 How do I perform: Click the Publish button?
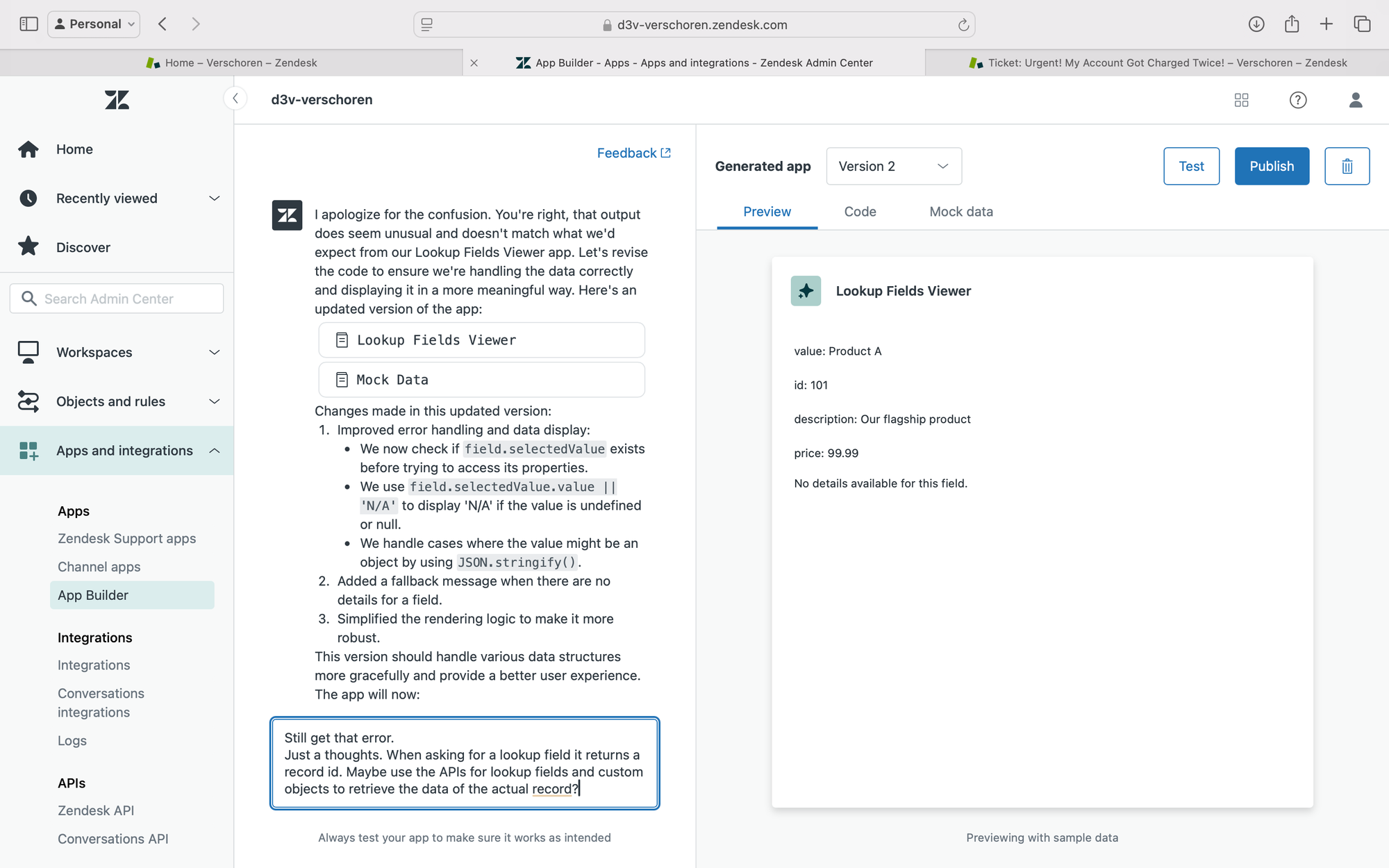(x=1272, y=166)
